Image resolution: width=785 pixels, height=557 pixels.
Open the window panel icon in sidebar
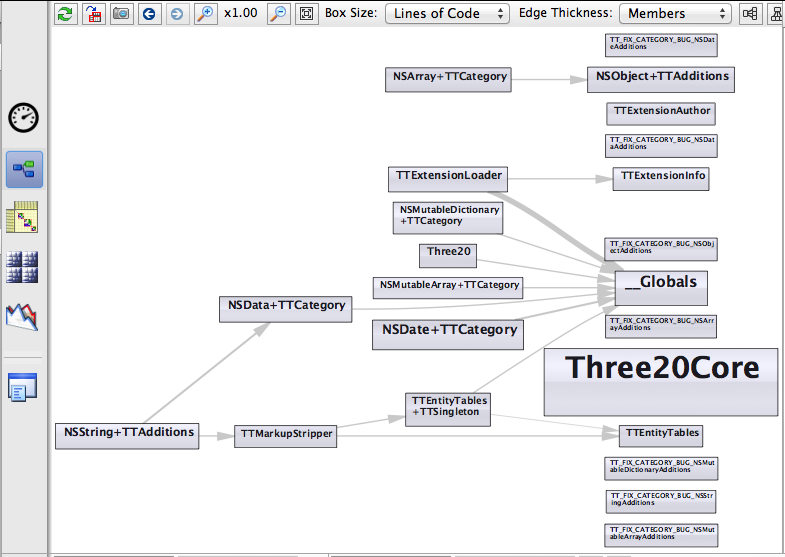22,387
